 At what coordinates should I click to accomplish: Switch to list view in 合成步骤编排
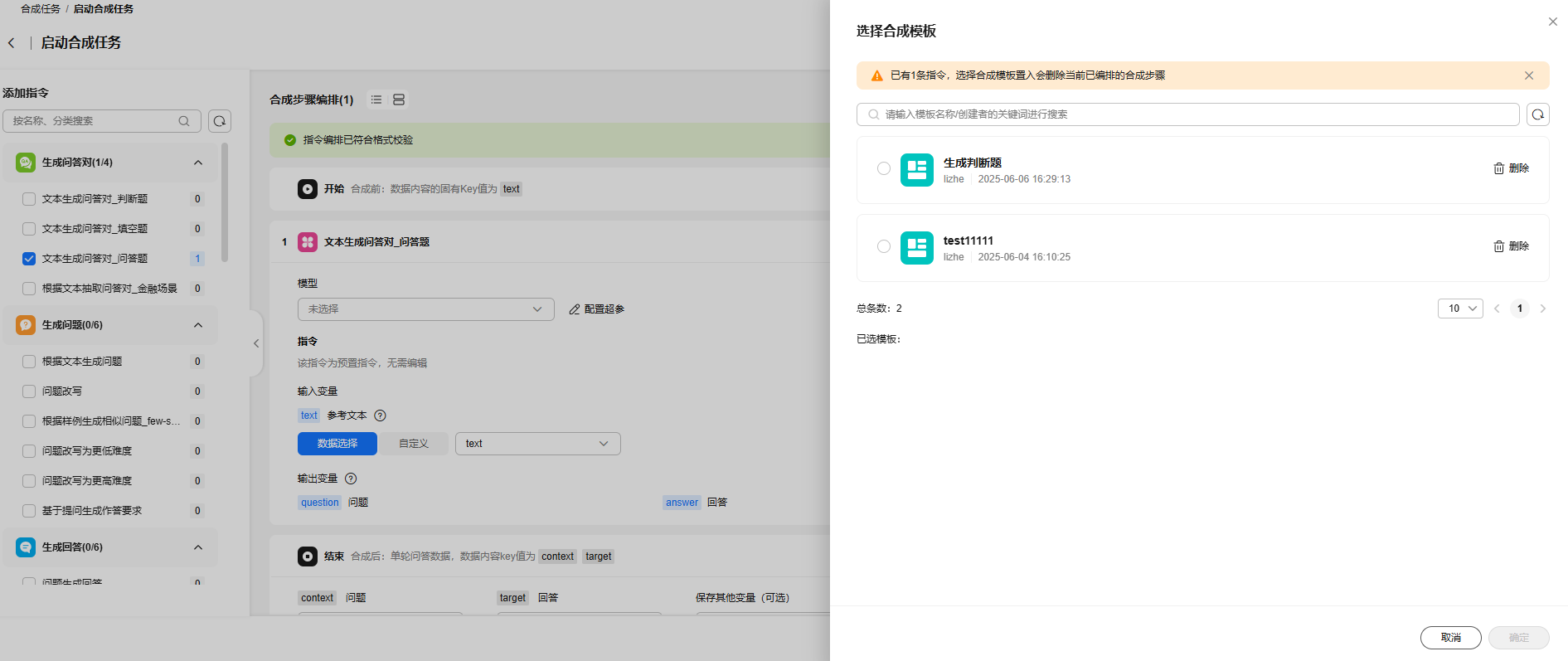[x=376, y=100]
